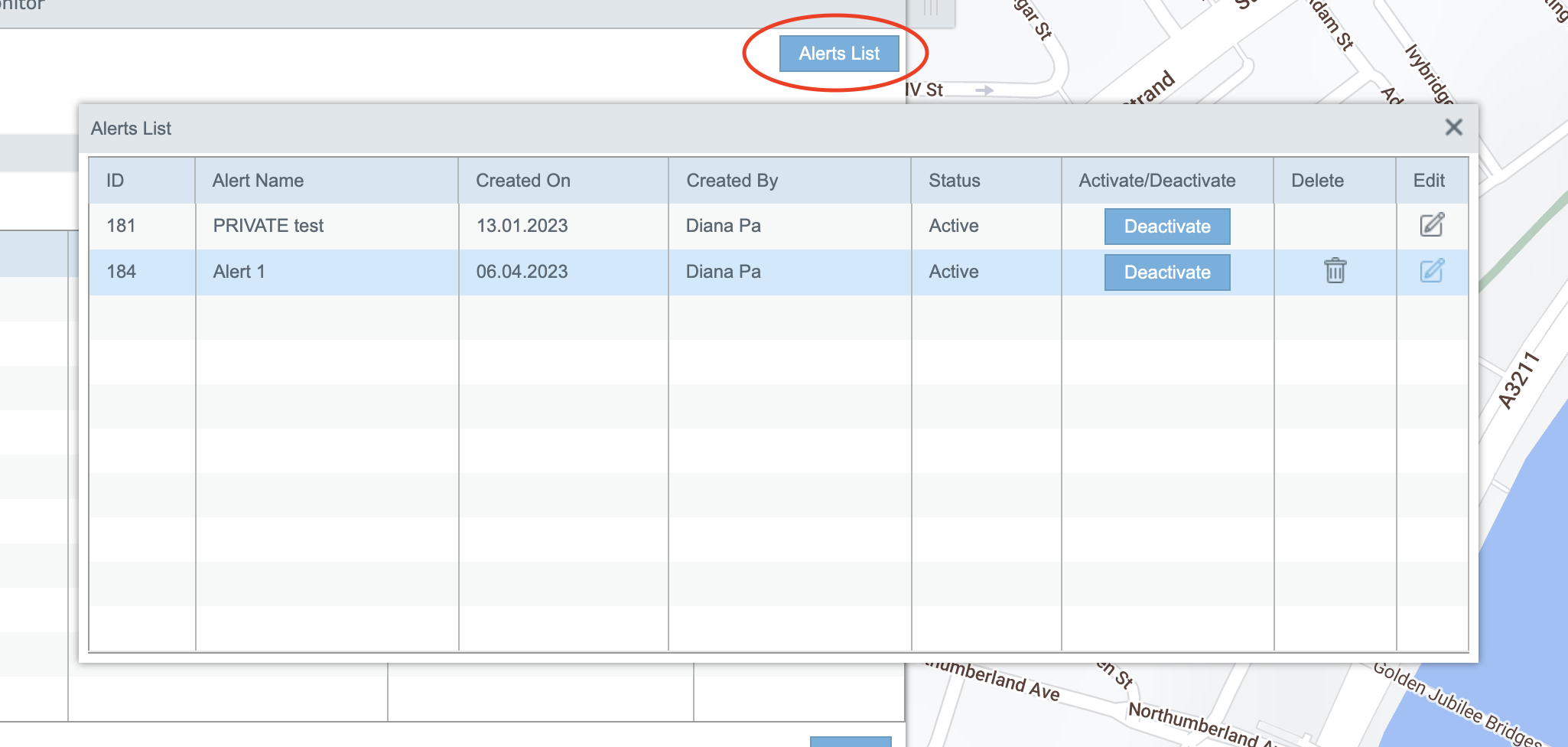Click the Created By column header
This screenshot has height=747, width=1568.
732,181
